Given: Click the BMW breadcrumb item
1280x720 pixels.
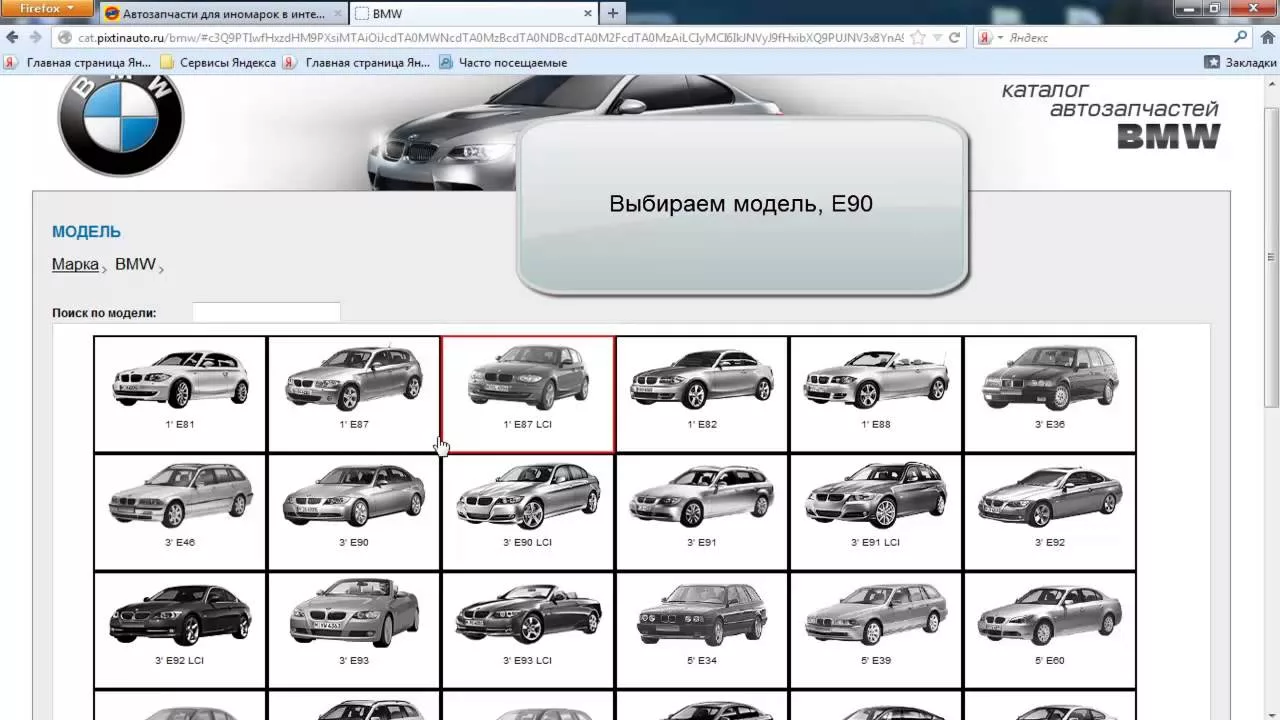Looking at the screenshot, I should click(135, 264).
